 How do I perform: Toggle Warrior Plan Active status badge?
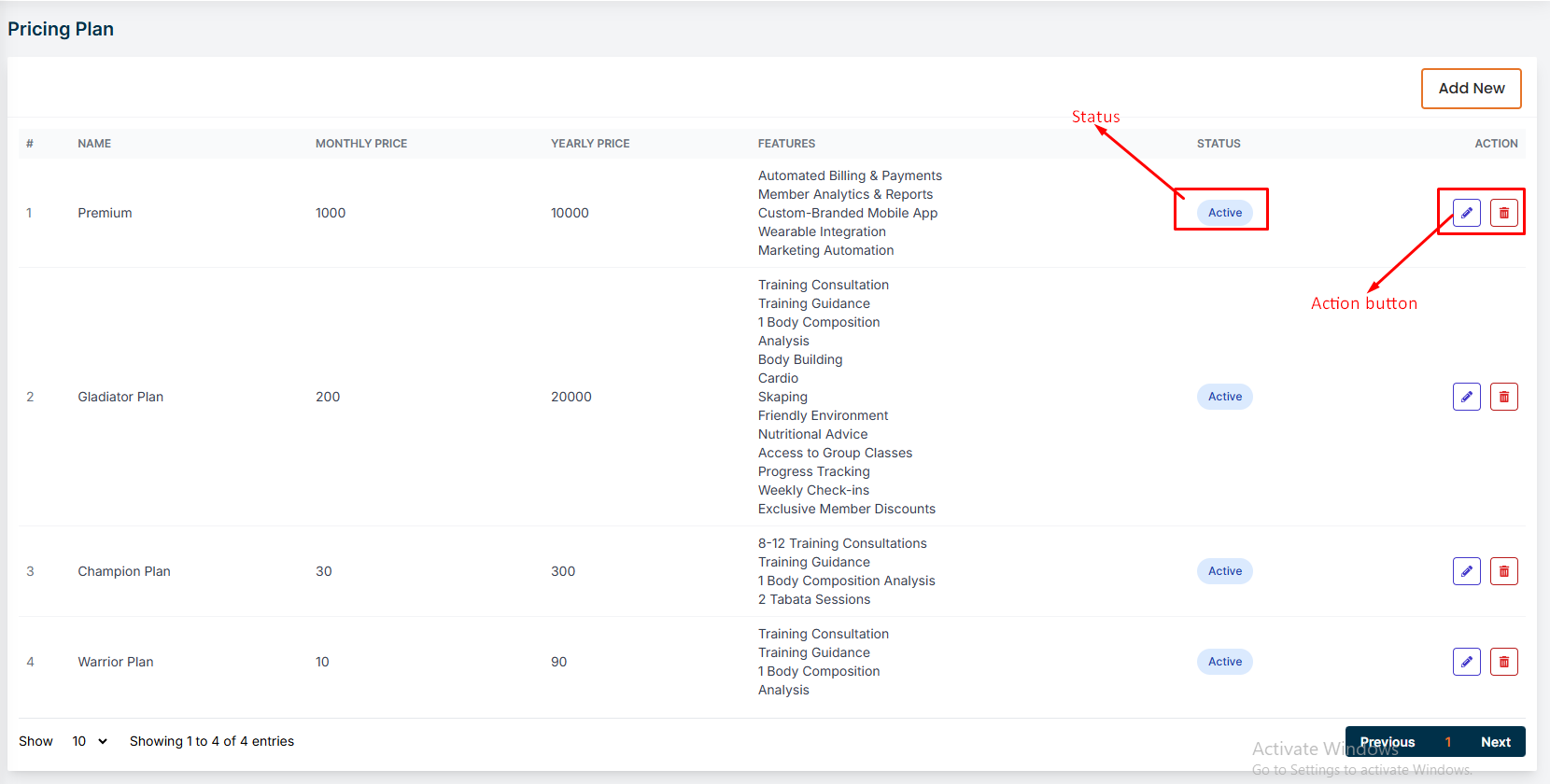click(x=1224, y=662)
